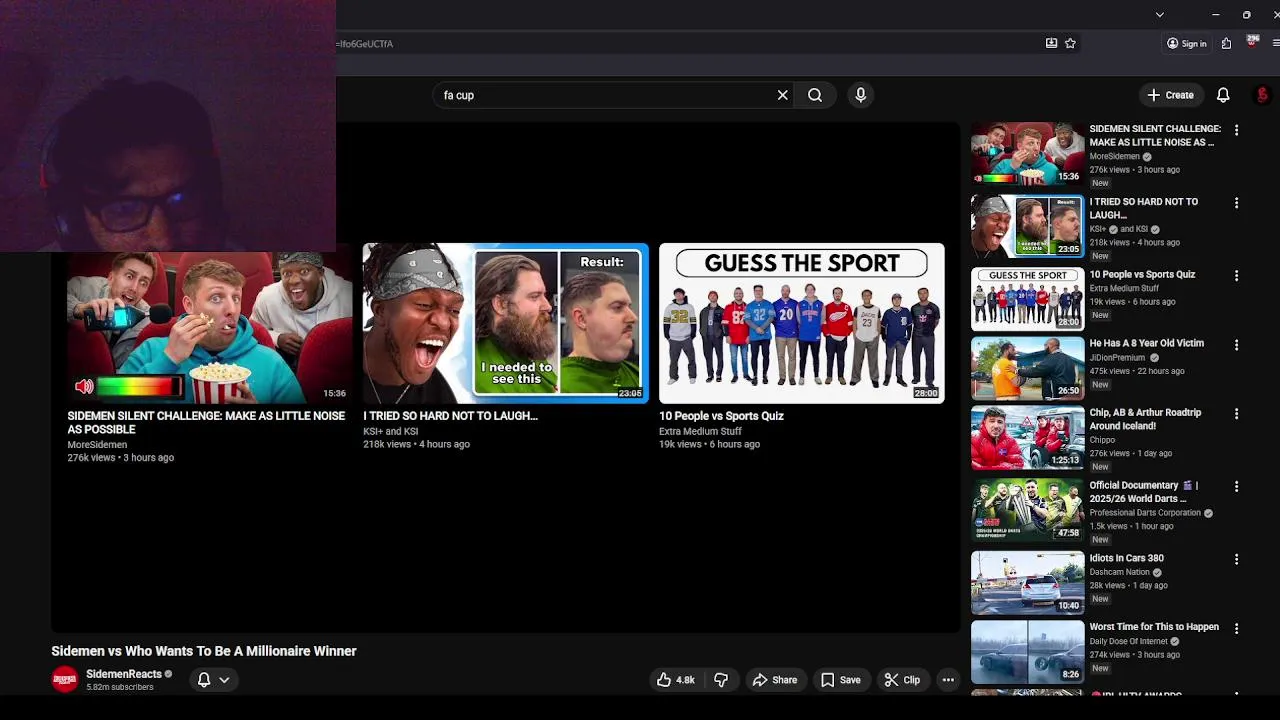1280x720 pixels.
Task: Open options for sidebar Sidemen Silent Challenge
Action: (1236, 130)
